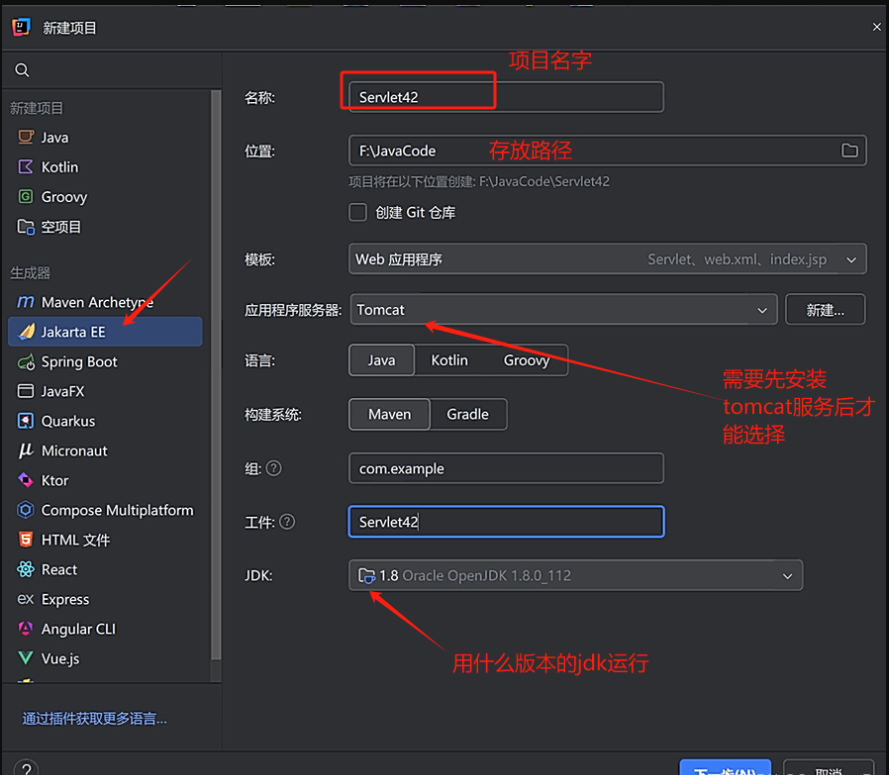This screenshot has height=775, width=889.
Task: Select 空项目 empty project item
Action: [x=105, y=227]
